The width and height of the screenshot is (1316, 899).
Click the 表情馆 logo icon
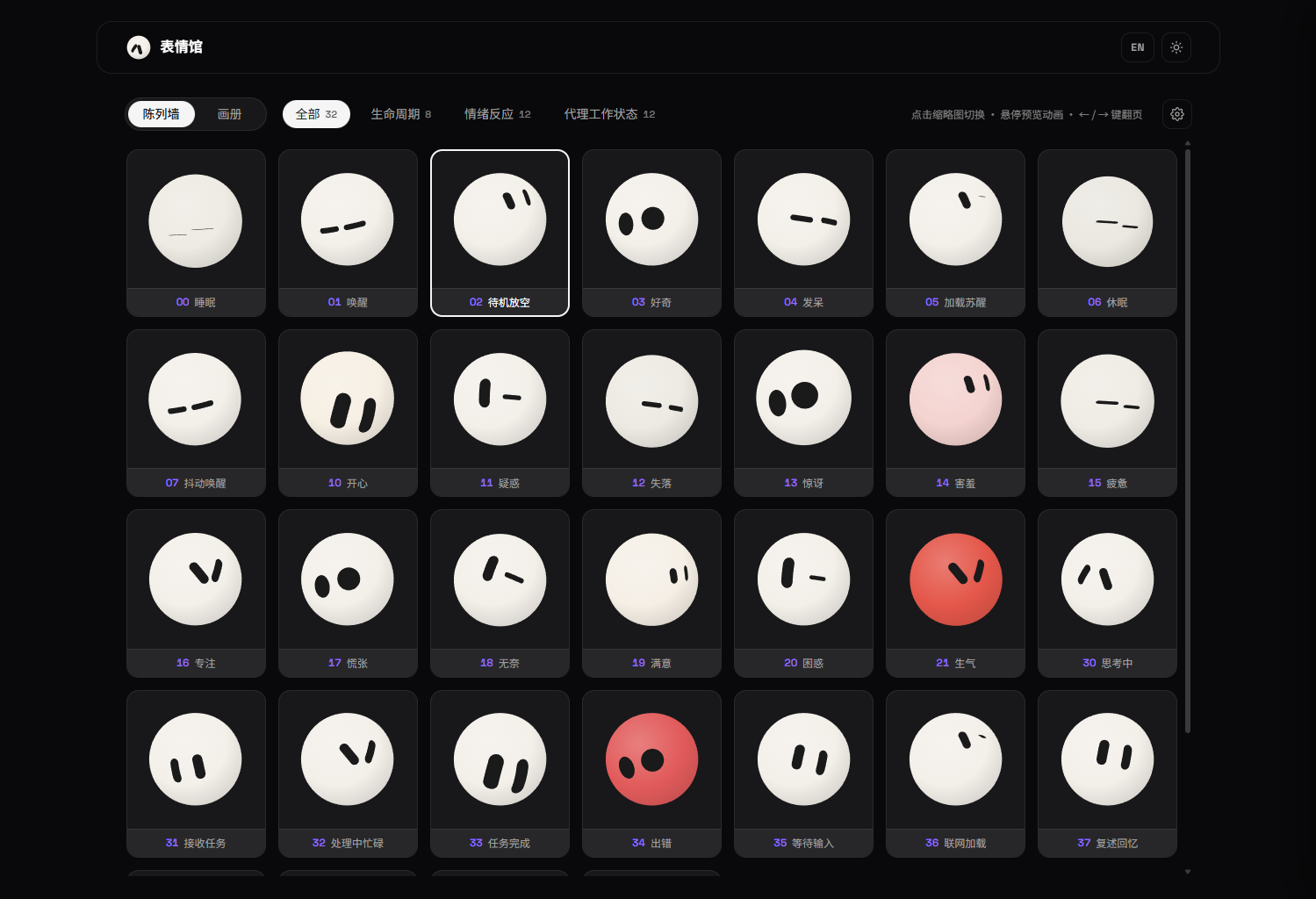pyautogui.click(x=139, y=47)
